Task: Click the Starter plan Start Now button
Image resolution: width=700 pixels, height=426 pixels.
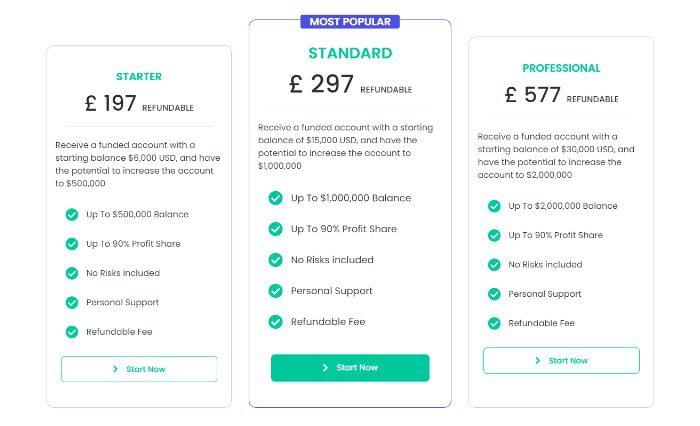Action: (139, 369)
